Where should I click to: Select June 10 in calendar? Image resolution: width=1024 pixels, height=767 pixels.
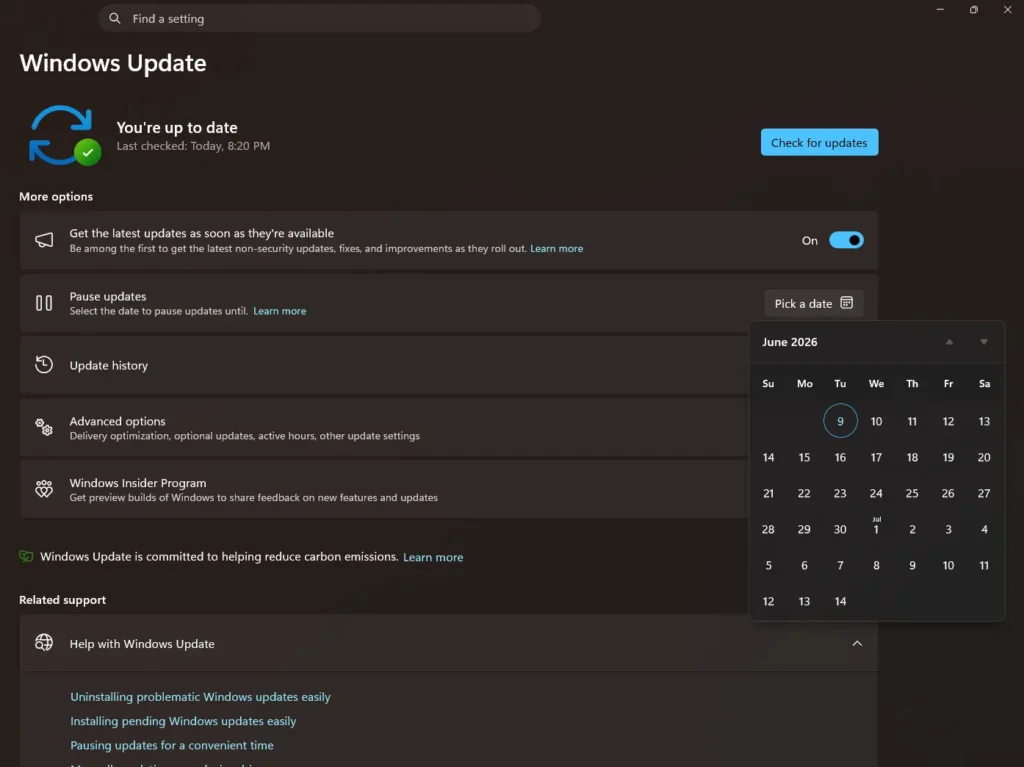(876, 421)
